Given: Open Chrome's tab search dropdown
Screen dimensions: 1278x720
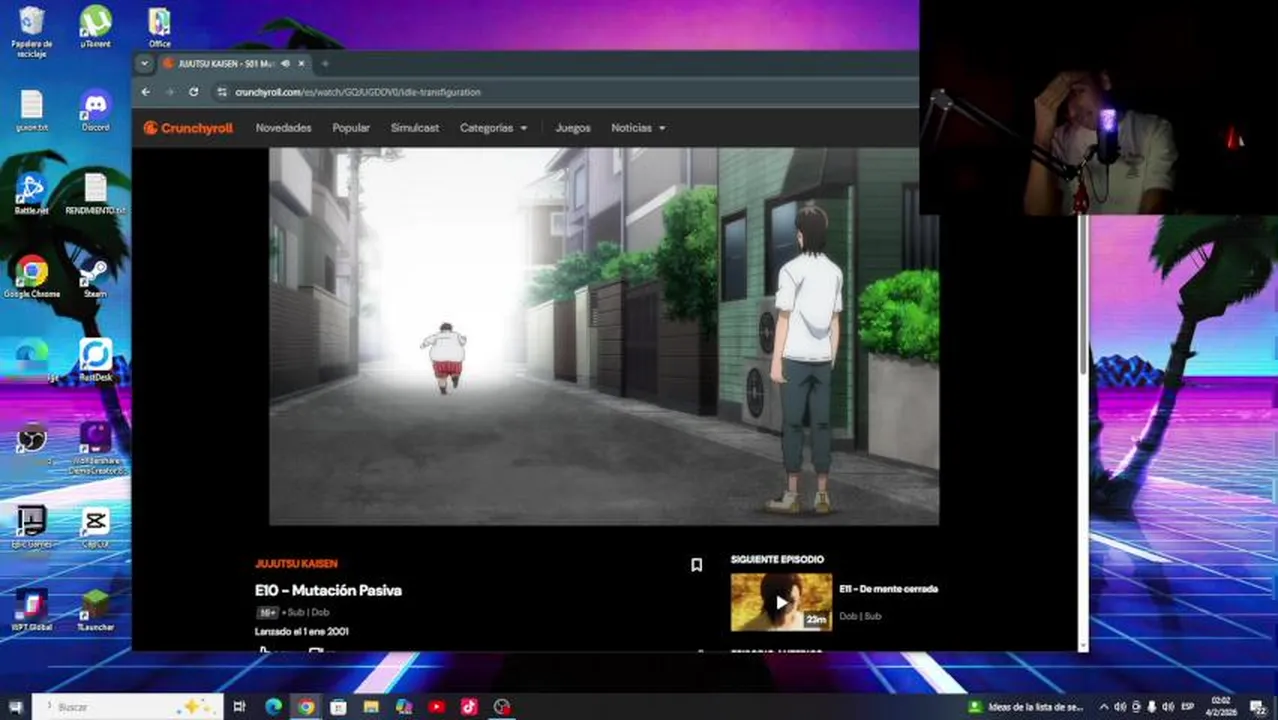Looking at the screenshot, I should [x=145, y=63].
